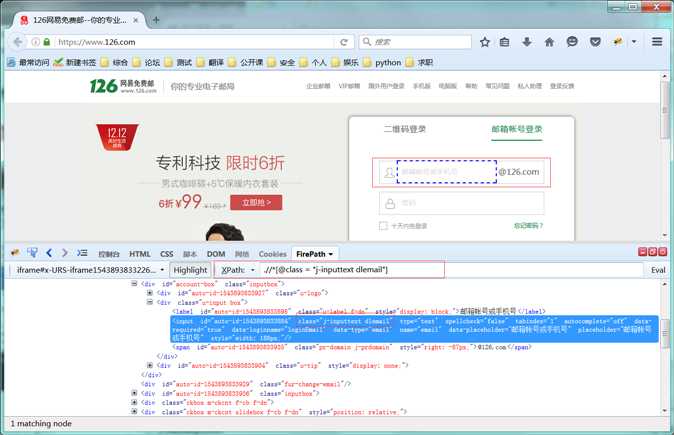Bookmark this page with the star icon
674x435 pixels.
coord(485,42)
